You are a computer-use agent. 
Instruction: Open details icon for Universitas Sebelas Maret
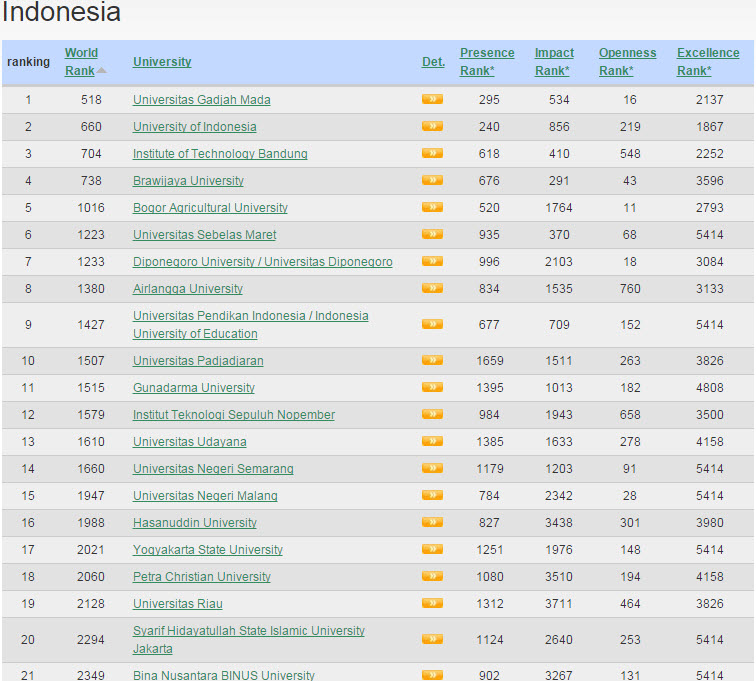432,234
